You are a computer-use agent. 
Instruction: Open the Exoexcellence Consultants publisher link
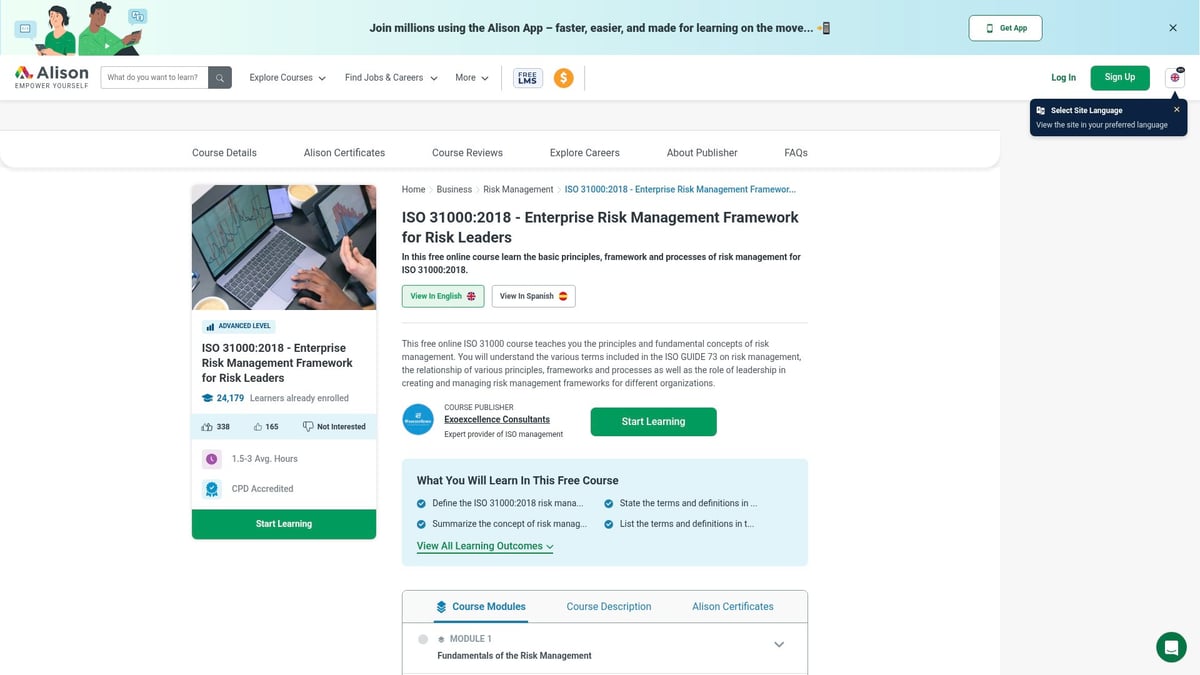[496, 420]
